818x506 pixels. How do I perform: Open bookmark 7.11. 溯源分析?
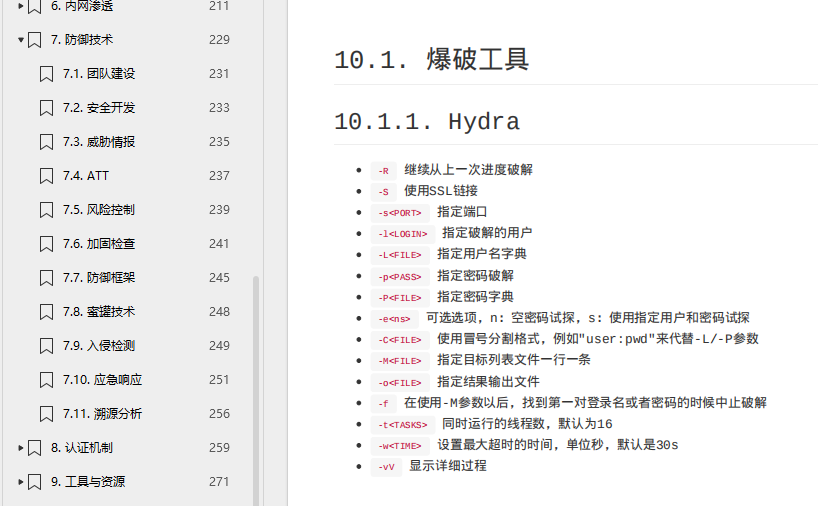(x=103, y=414)
